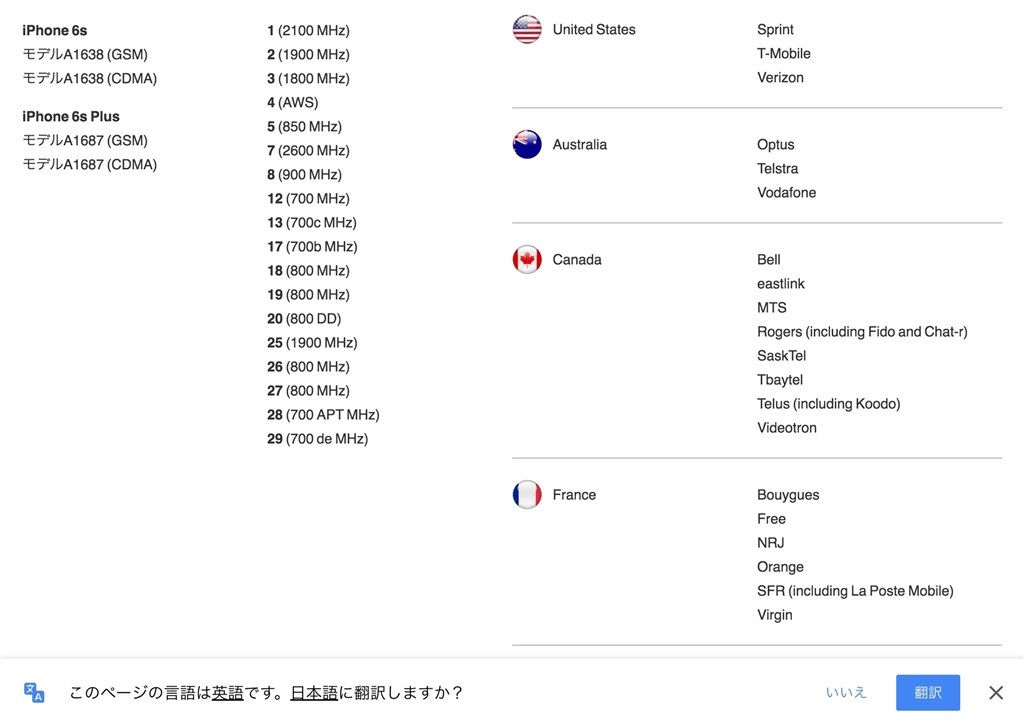The height and width of the screenshot is (726, 1024).
Task: Click the underlined 英語 language link
Action: pos(227,692)
